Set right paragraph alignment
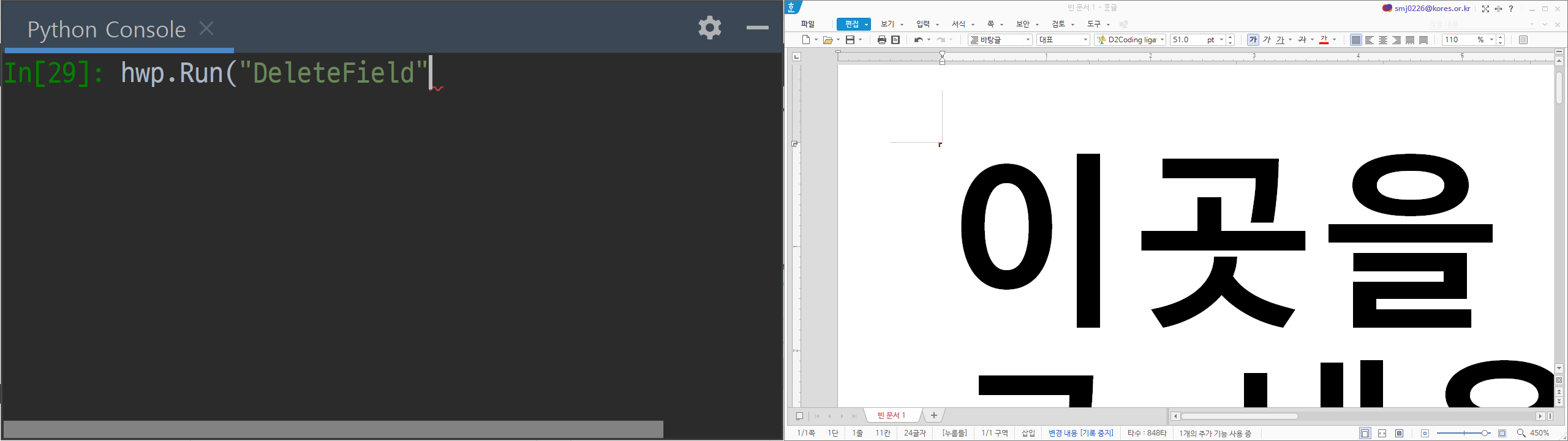The height and width of the screenshot is (441, 1568). coord(1396,40)
